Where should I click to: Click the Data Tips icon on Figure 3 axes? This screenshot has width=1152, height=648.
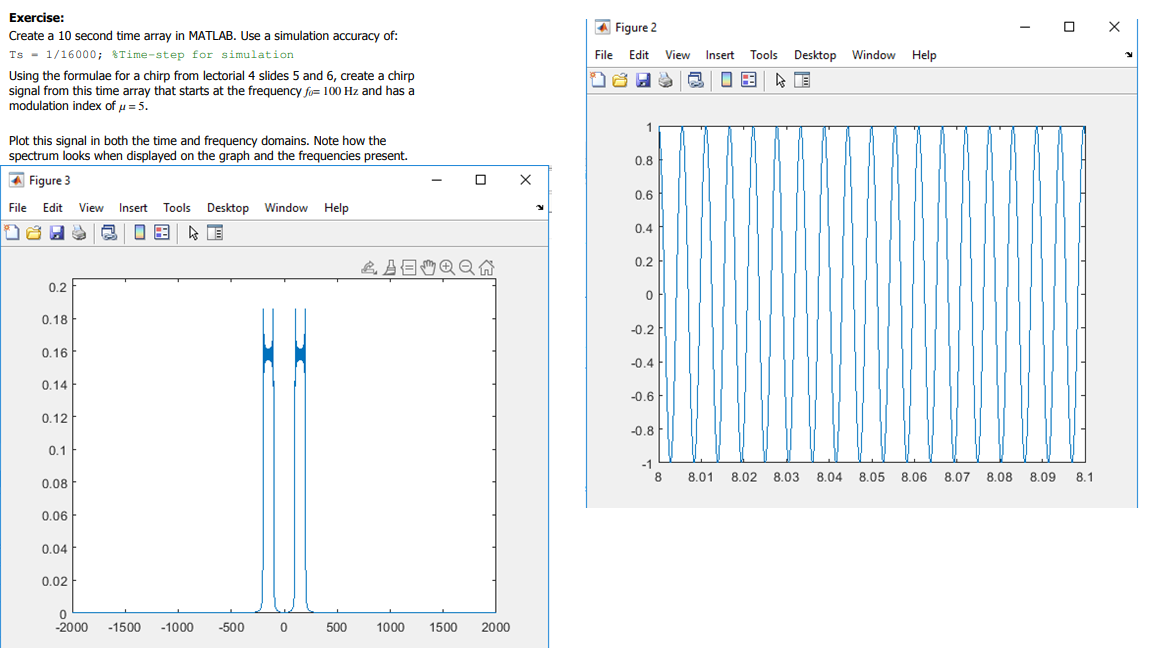(x=410, y=266)
